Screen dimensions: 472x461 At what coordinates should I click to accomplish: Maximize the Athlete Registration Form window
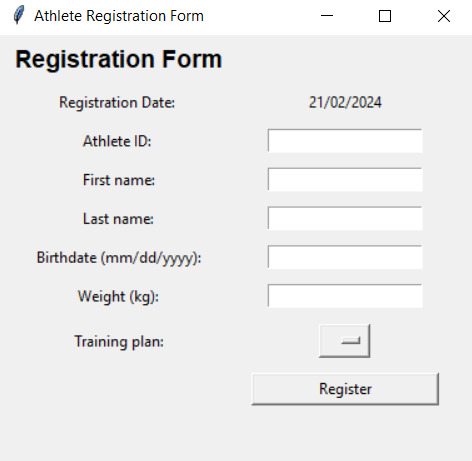point(385,16)
